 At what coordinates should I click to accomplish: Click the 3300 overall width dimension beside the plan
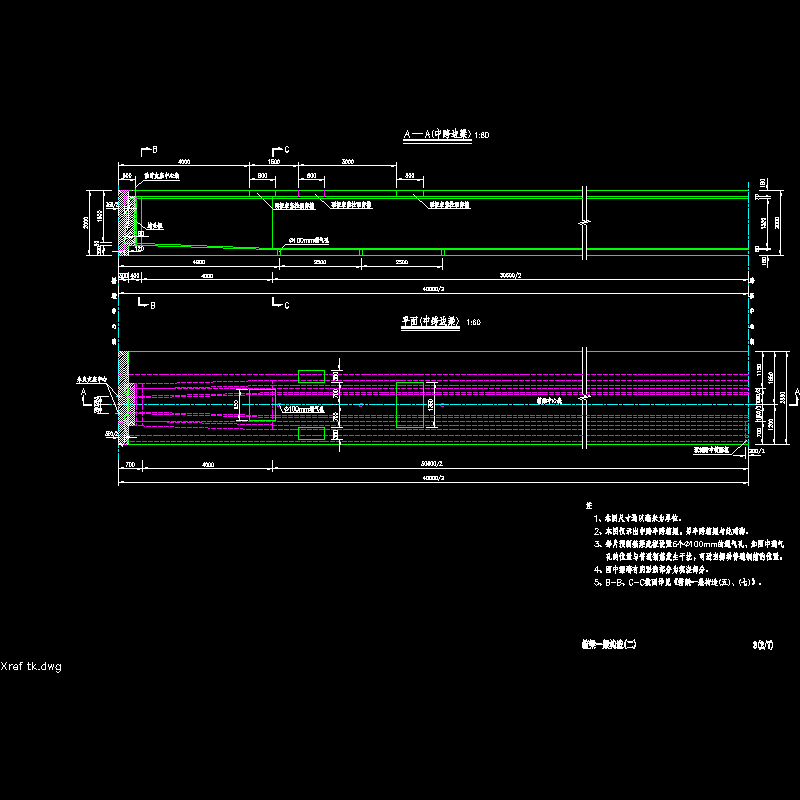783,397
